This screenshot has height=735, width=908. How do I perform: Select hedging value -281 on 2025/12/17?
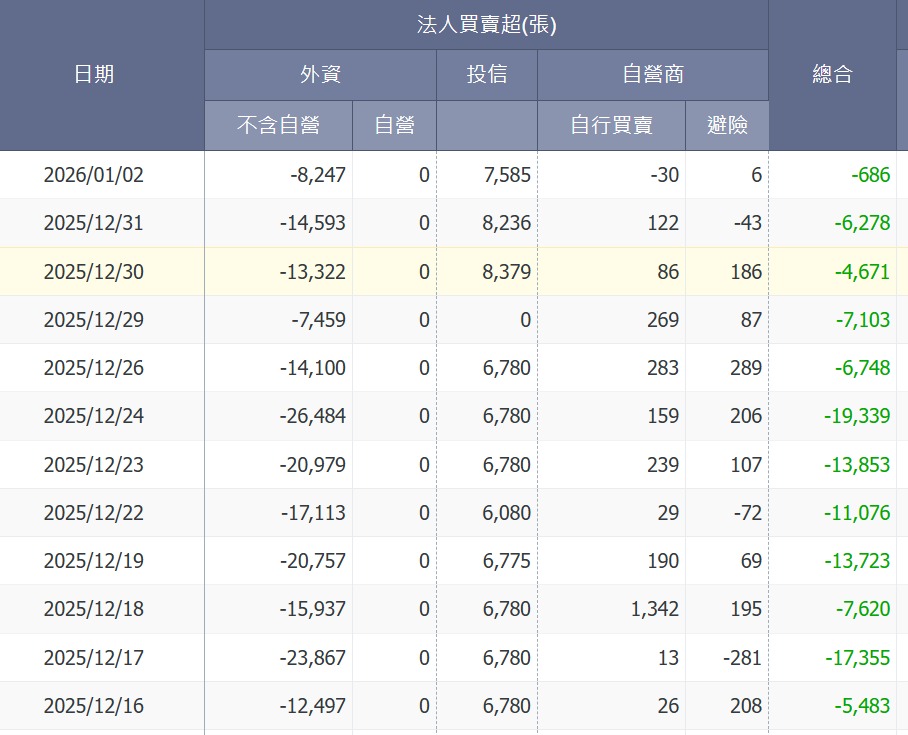[x=744, y=658]
